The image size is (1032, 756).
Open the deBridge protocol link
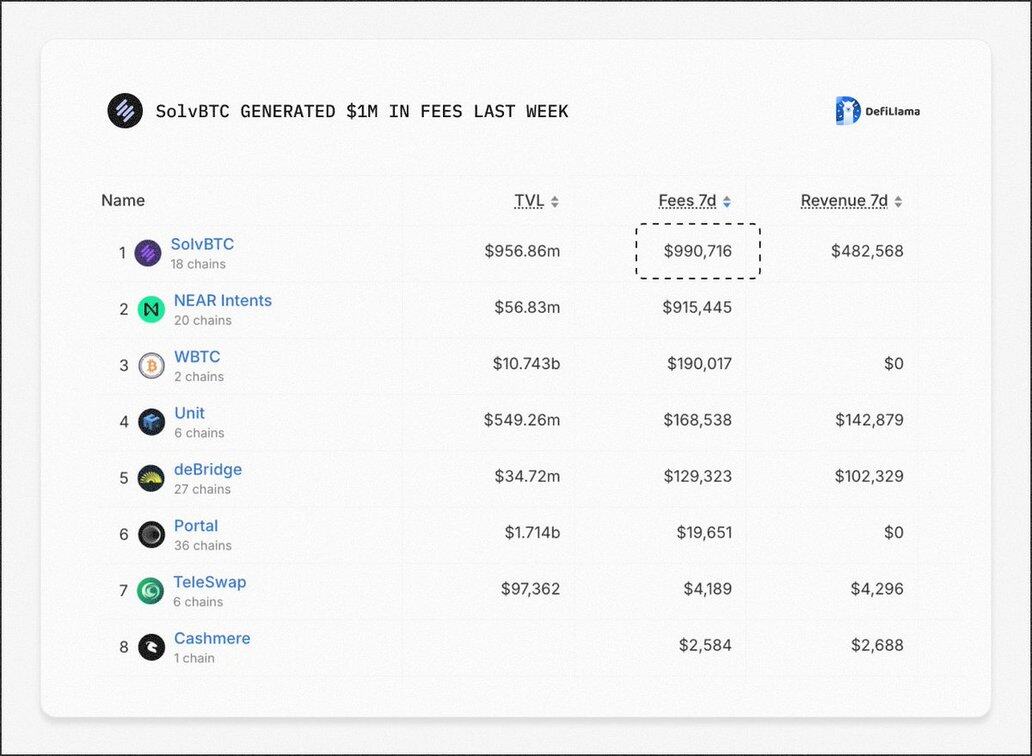point(208,469)
